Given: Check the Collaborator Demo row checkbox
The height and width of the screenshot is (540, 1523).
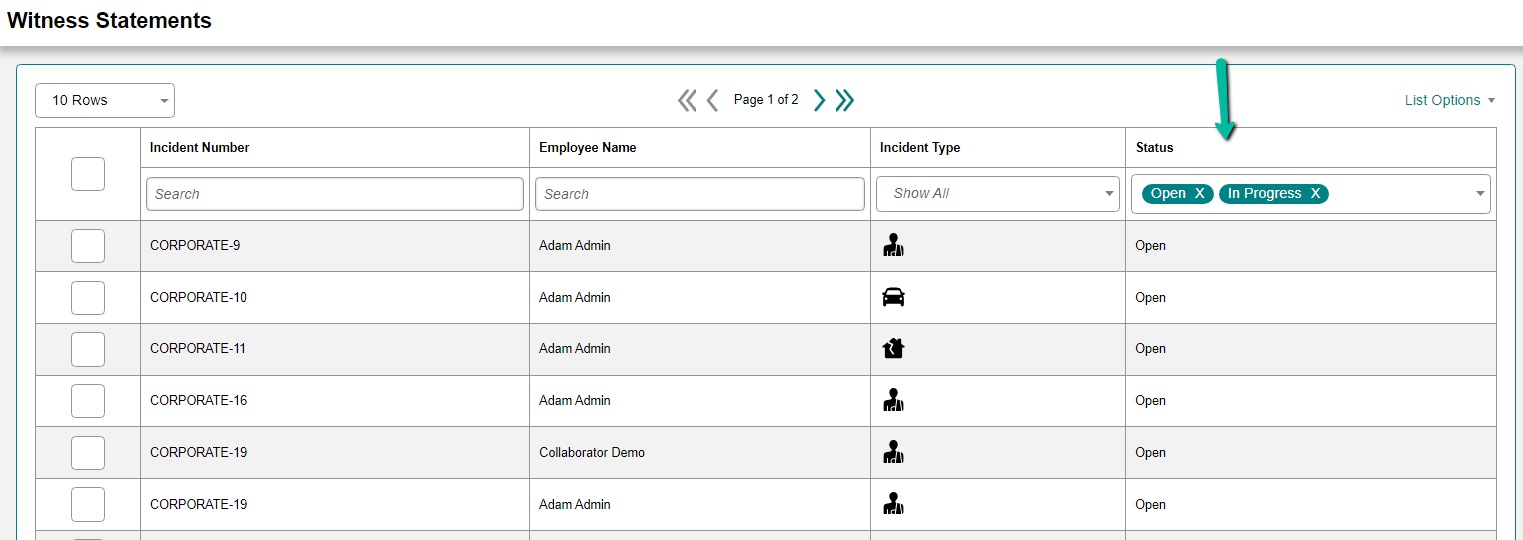Looking at the screenshot, I should pyautogui.click(x=88, y=453).
